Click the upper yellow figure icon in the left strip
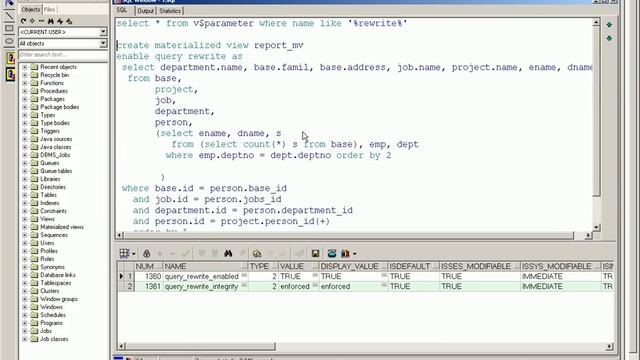The height and width of the screenshot is (360, 640). pos(10,58)
